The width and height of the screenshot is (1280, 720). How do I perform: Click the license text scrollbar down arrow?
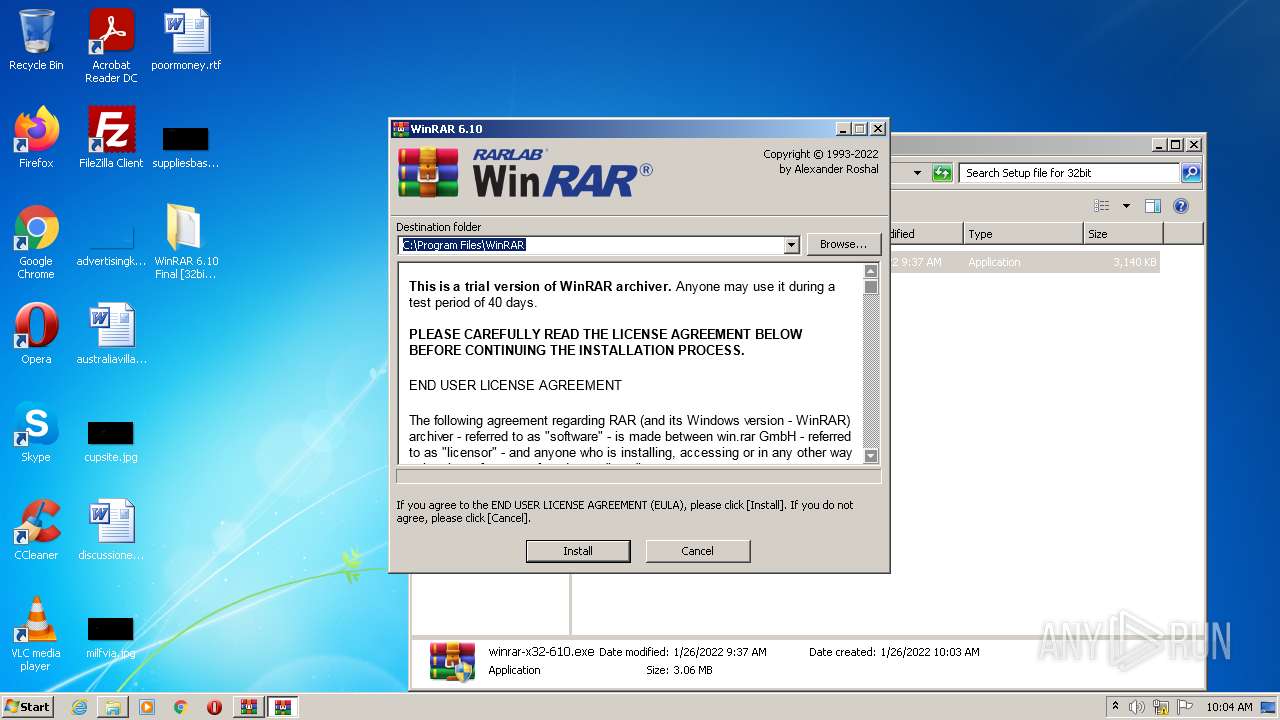871,456
